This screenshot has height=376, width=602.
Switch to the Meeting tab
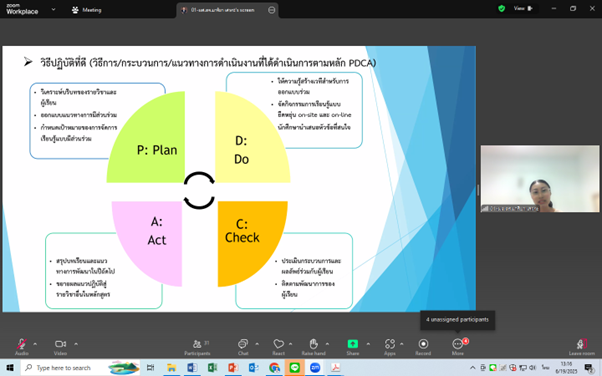tap(87, 10)
